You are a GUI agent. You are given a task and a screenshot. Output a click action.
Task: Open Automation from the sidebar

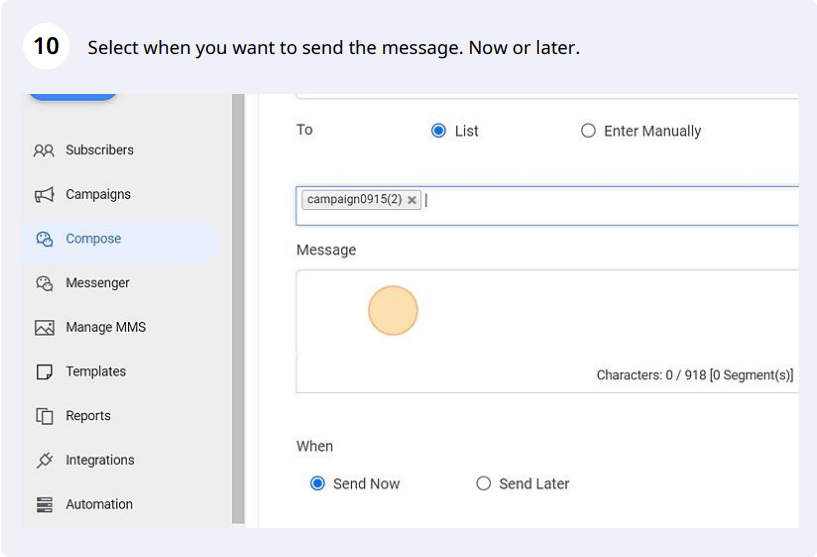tap(99, 504)
